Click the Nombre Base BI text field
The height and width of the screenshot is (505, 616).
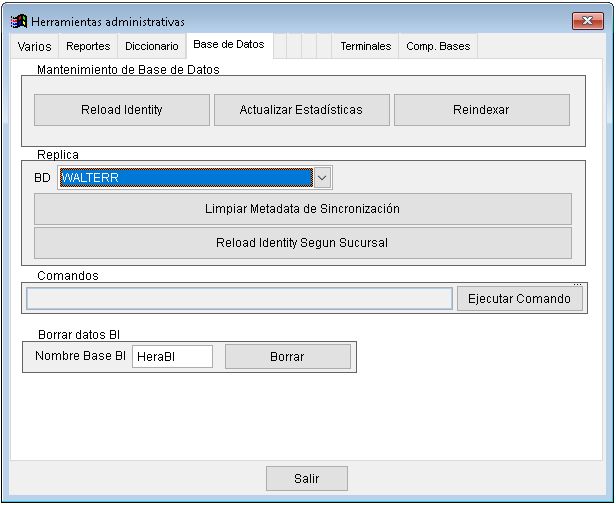click(172, 357)
